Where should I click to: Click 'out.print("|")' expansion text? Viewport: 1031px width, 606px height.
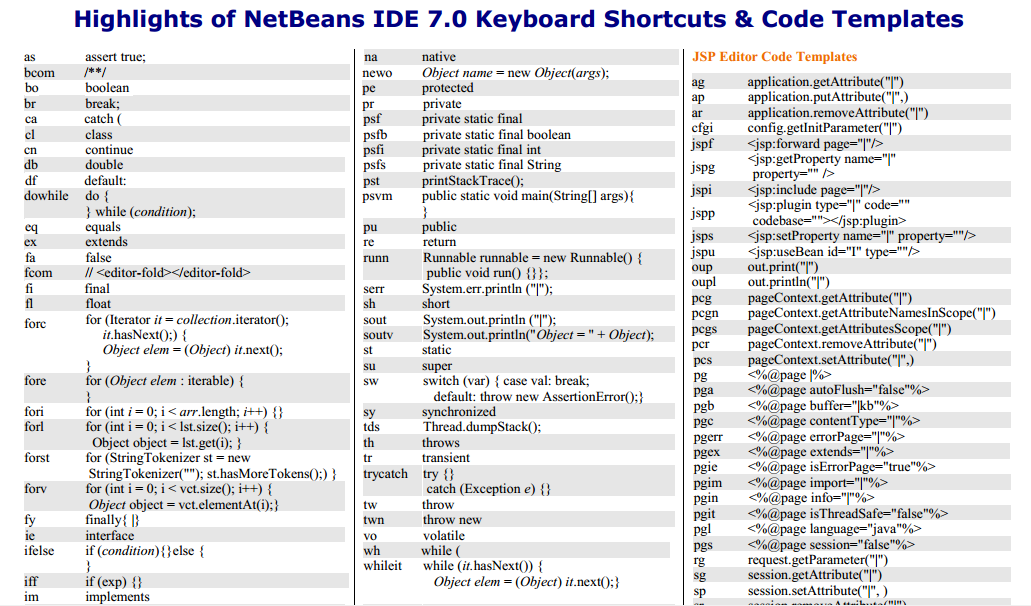coord(782,267)
